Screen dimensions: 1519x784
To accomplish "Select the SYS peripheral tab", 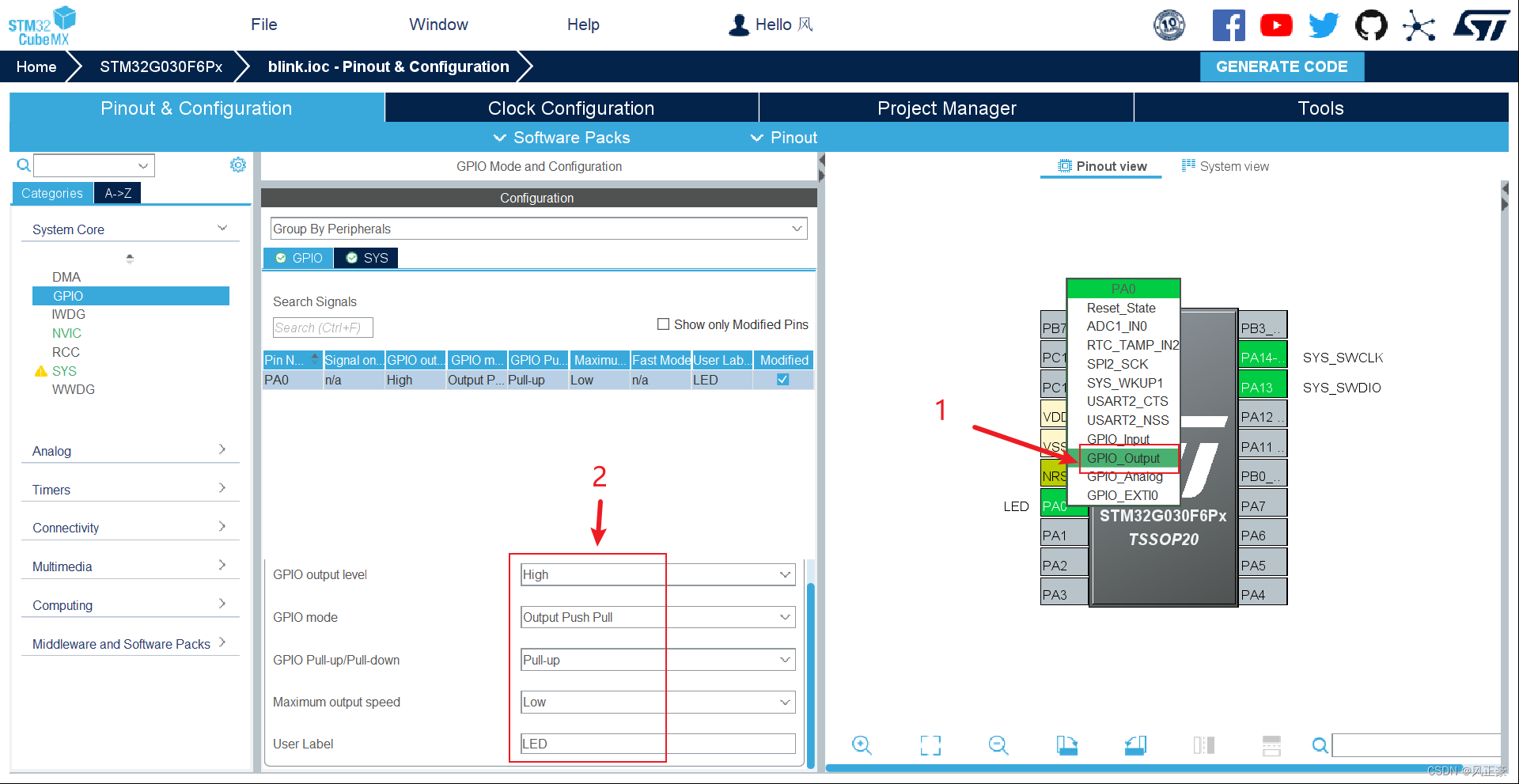I will click(x=366, y=258).
